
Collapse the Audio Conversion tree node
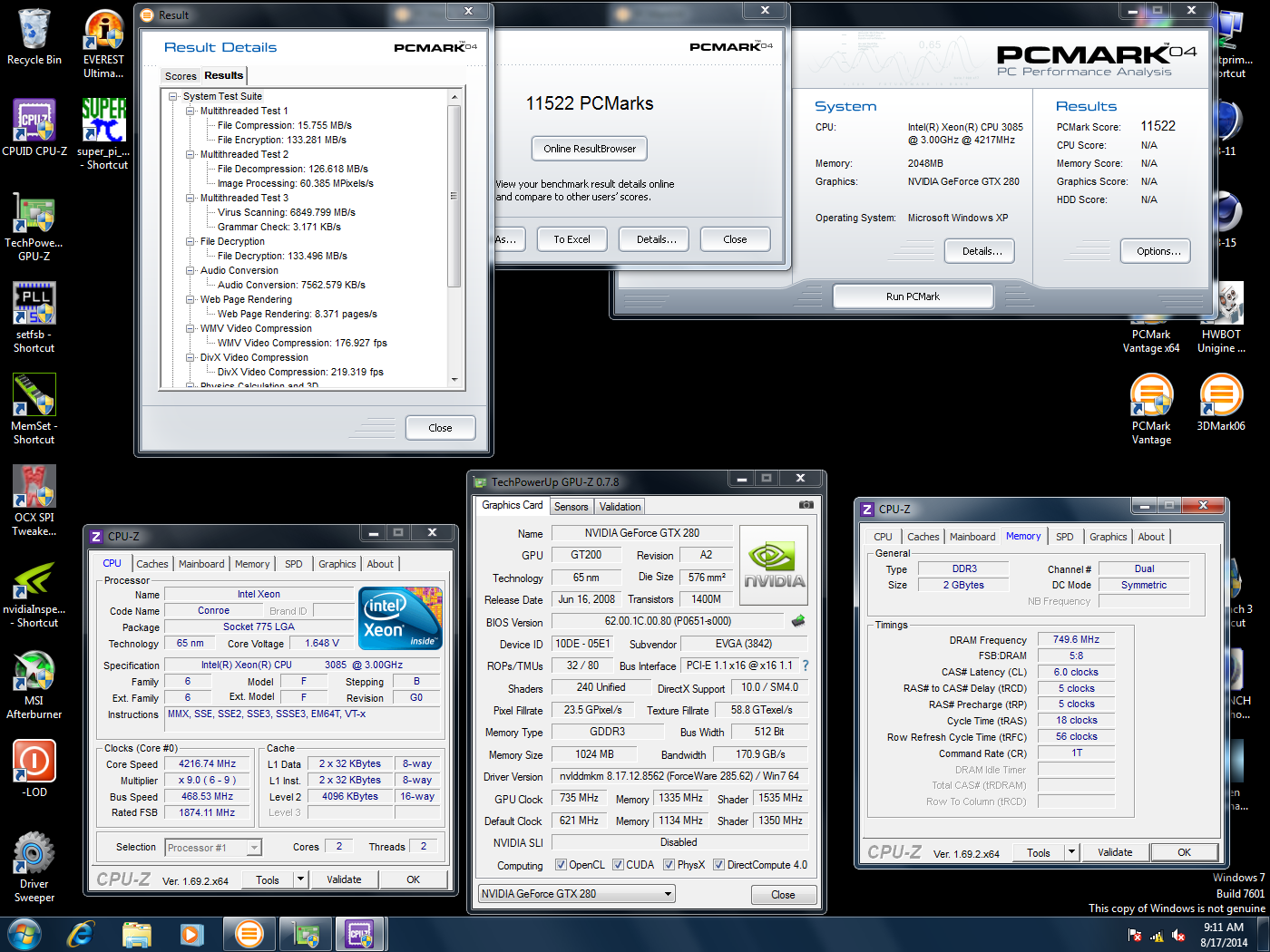(x=190, y=270)
